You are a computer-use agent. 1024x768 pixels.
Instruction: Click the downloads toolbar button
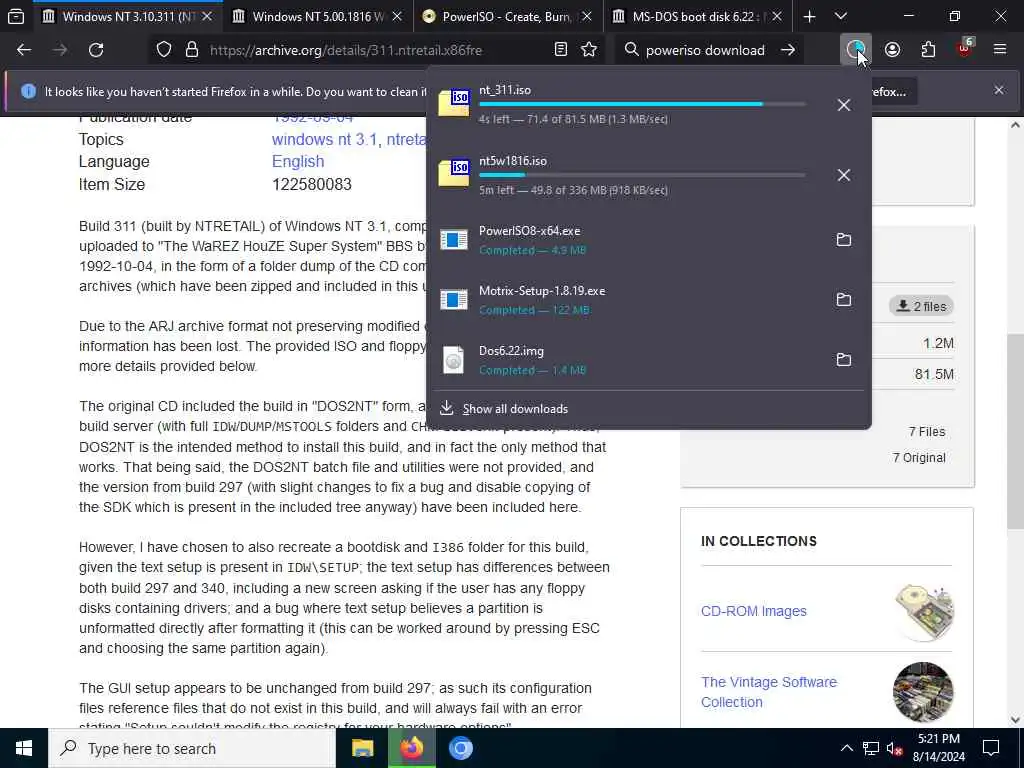pyautogui.click(x=856, y=50)
